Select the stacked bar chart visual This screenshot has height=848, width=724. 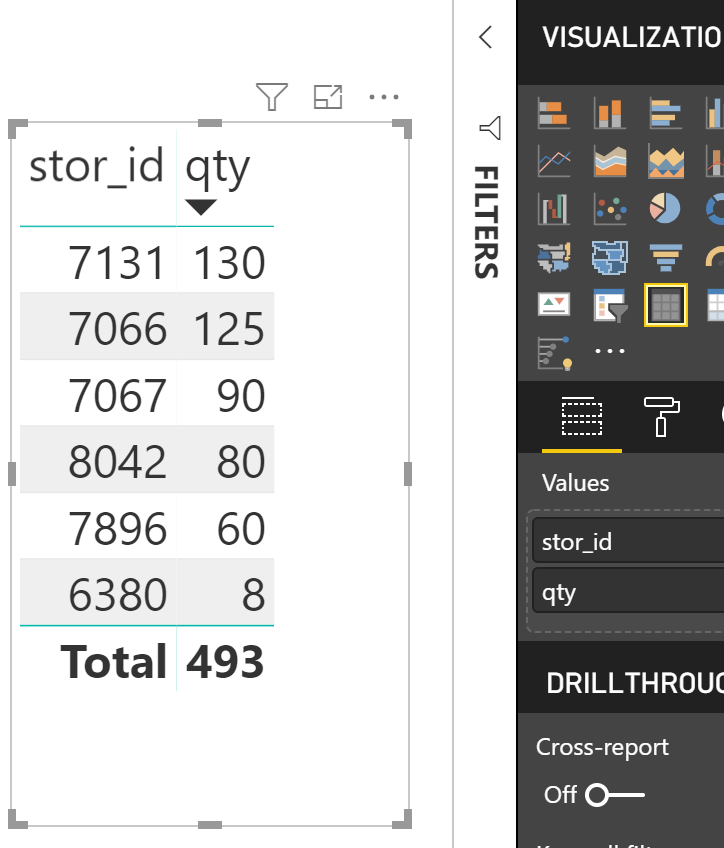coord(554,113)
